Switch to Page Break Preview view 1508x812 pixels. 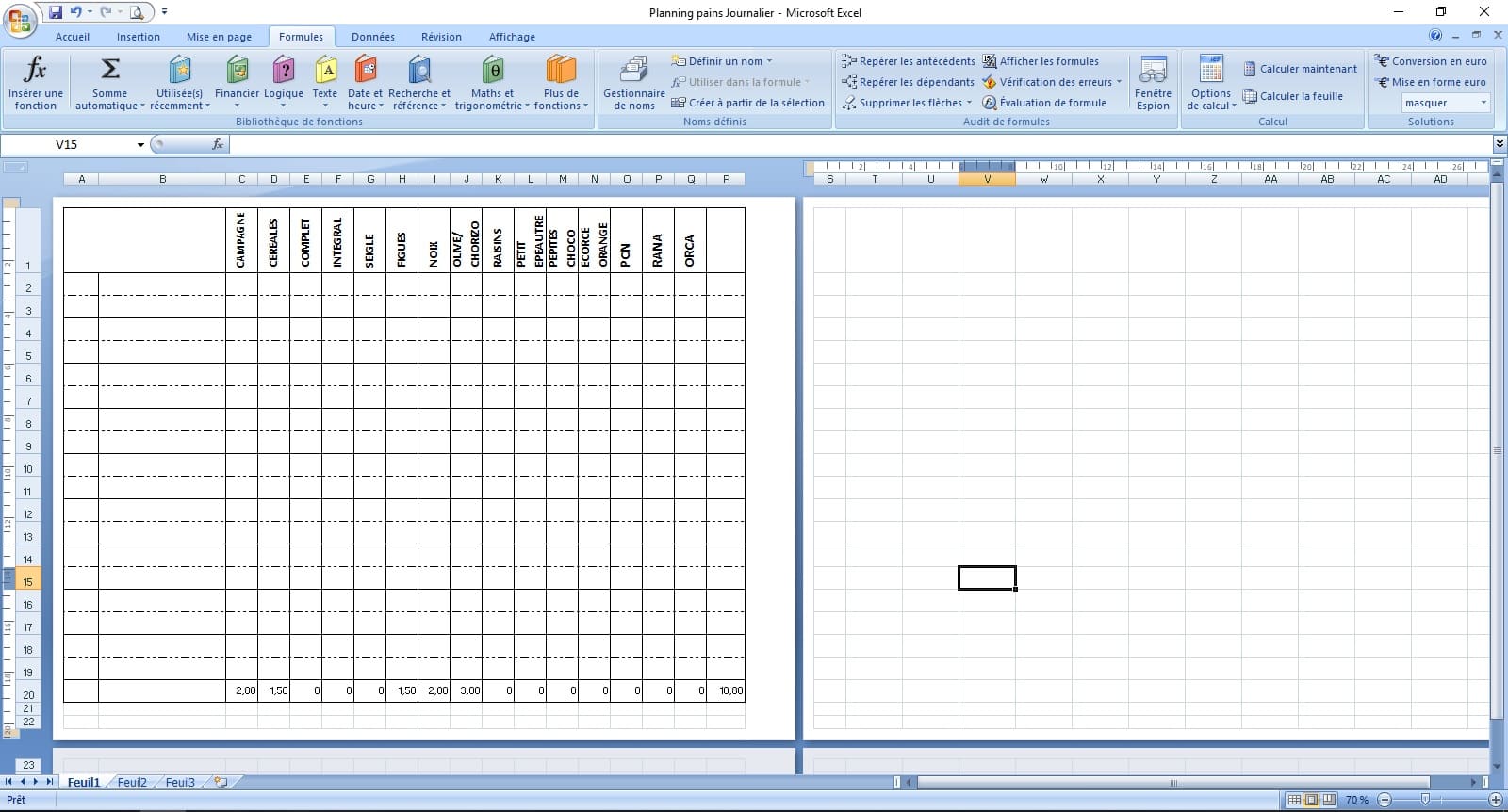tap(1329, 800)
